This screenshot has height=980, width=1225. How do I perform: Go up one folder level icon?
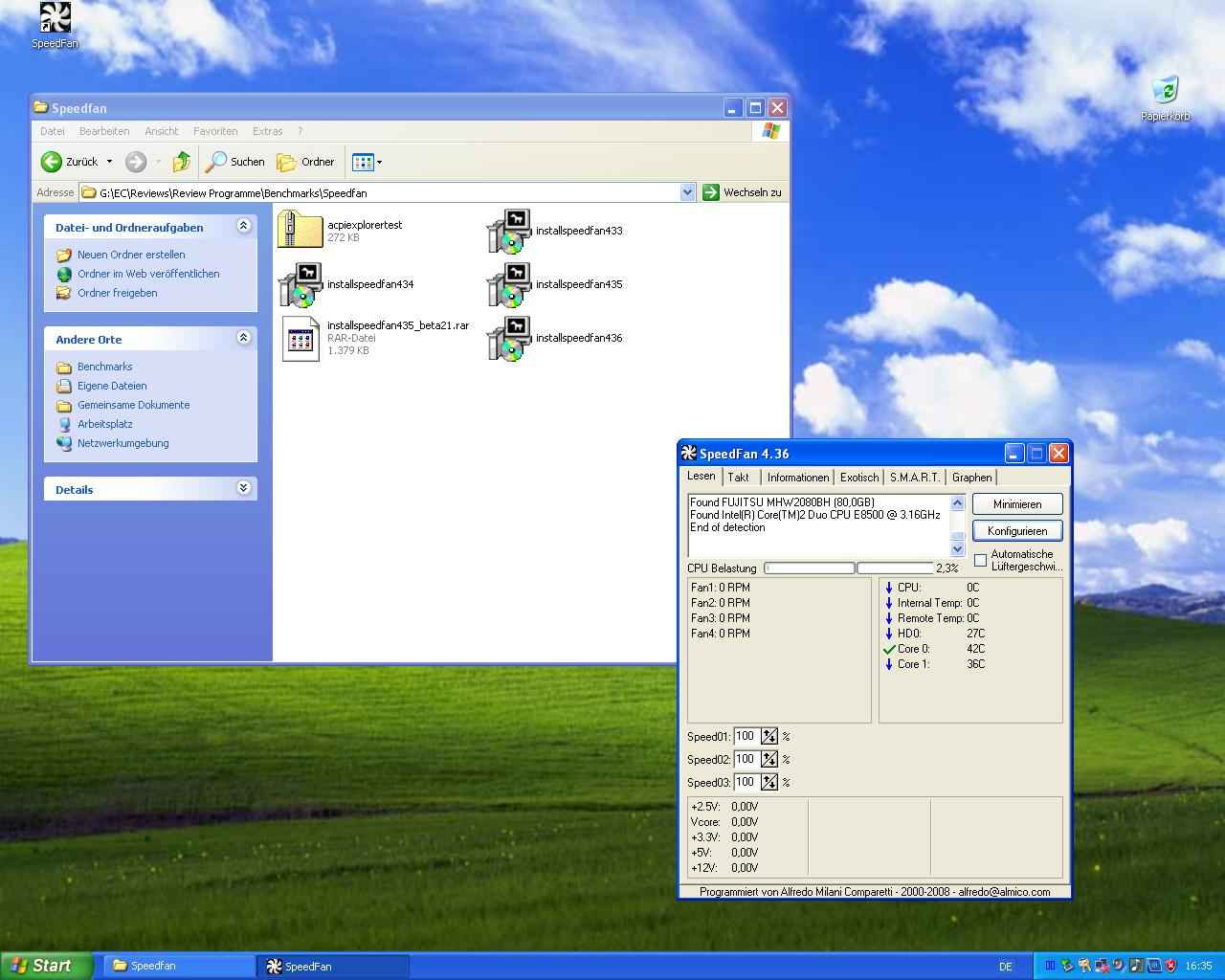tap(181, 162)
